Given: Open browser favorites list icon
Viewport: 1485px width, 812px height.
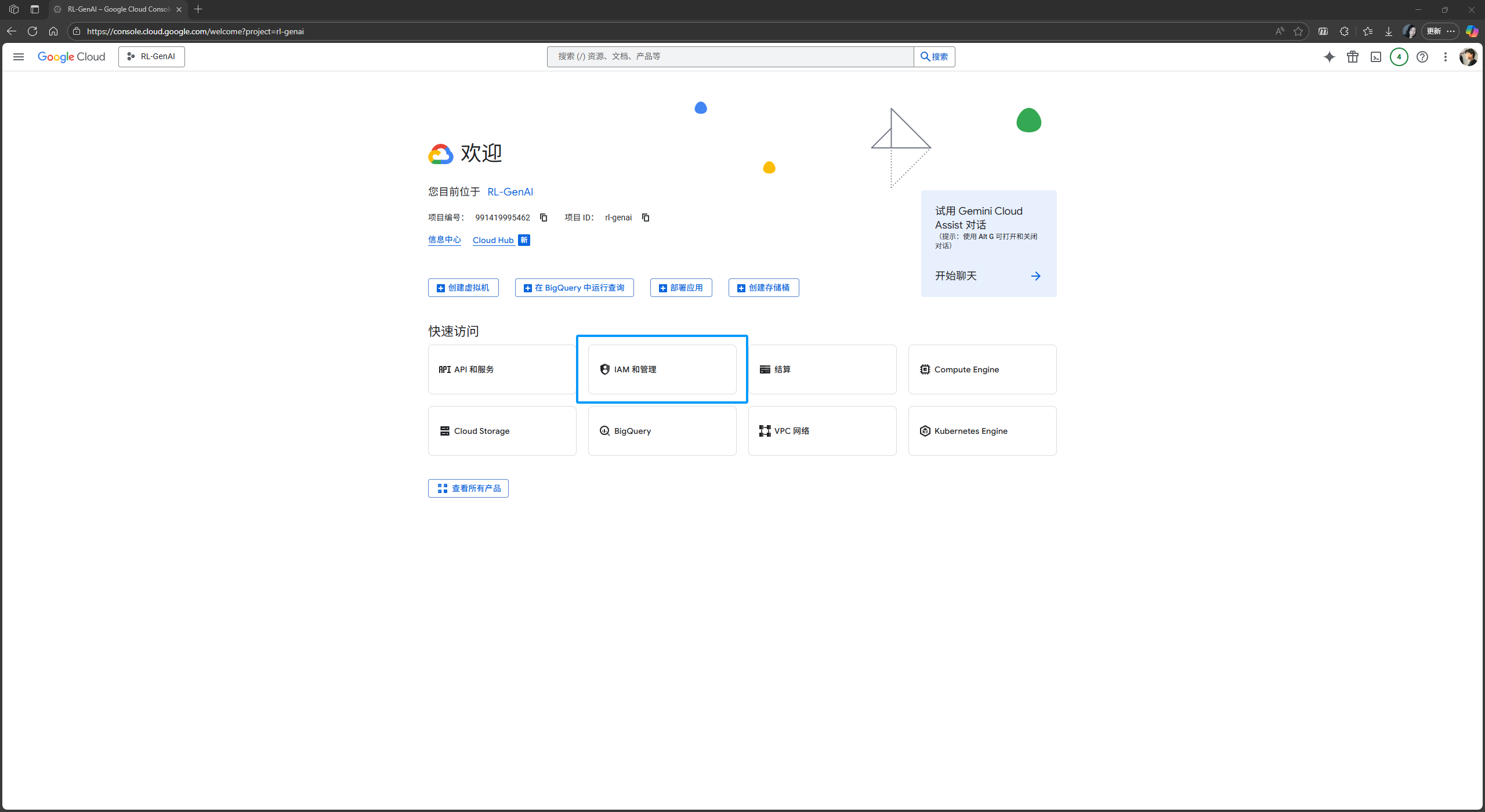Looking at the screenshot, I should 1368,31.
